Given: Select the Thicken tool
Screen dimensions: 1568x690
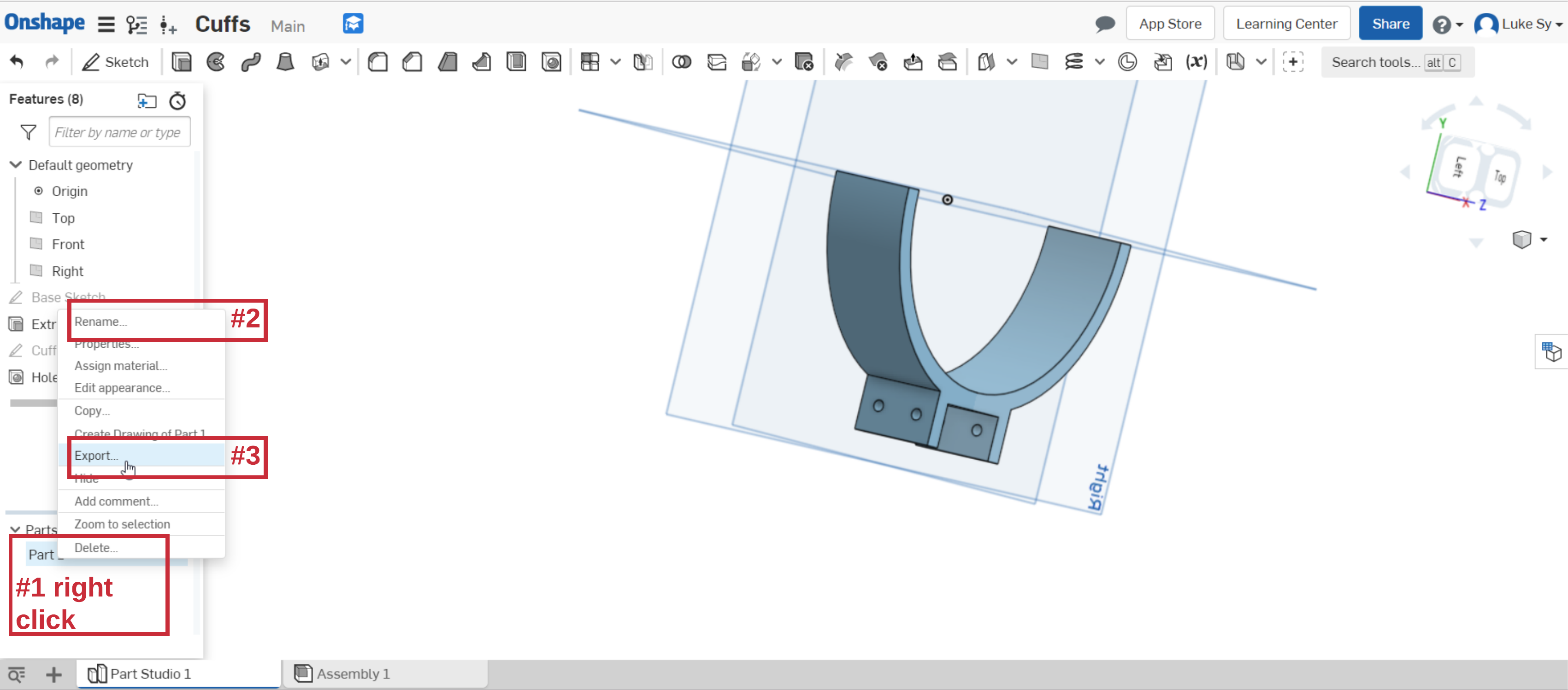Looking at the screenshot, I should [320, 62].
